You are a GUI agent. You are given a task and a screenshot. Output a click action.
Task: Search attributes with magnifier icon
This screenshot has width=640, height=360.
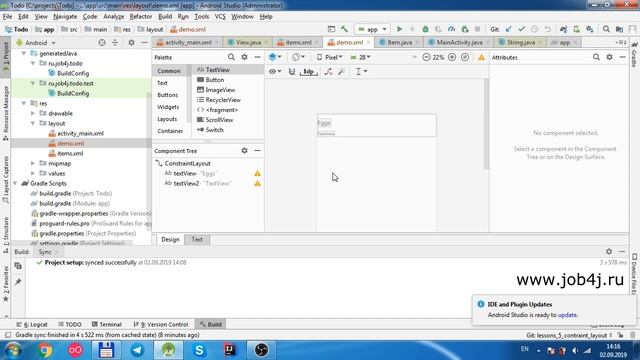(x=596, y=58)
